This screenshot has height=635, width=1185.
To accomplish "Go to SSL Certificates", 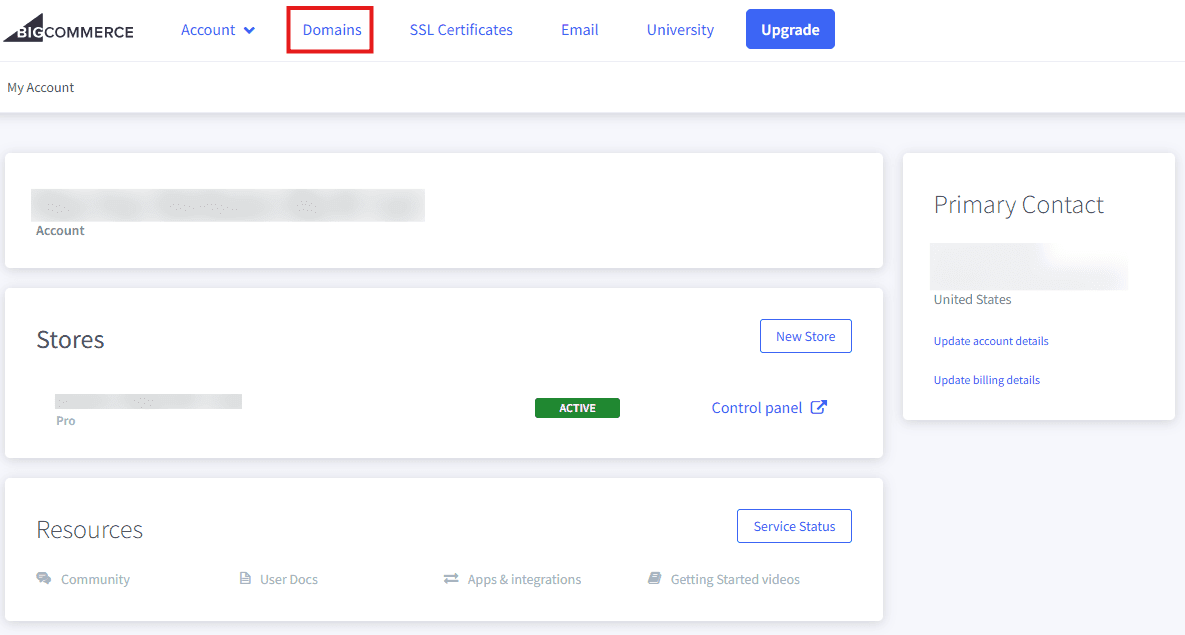I will [x=461, y=30].
